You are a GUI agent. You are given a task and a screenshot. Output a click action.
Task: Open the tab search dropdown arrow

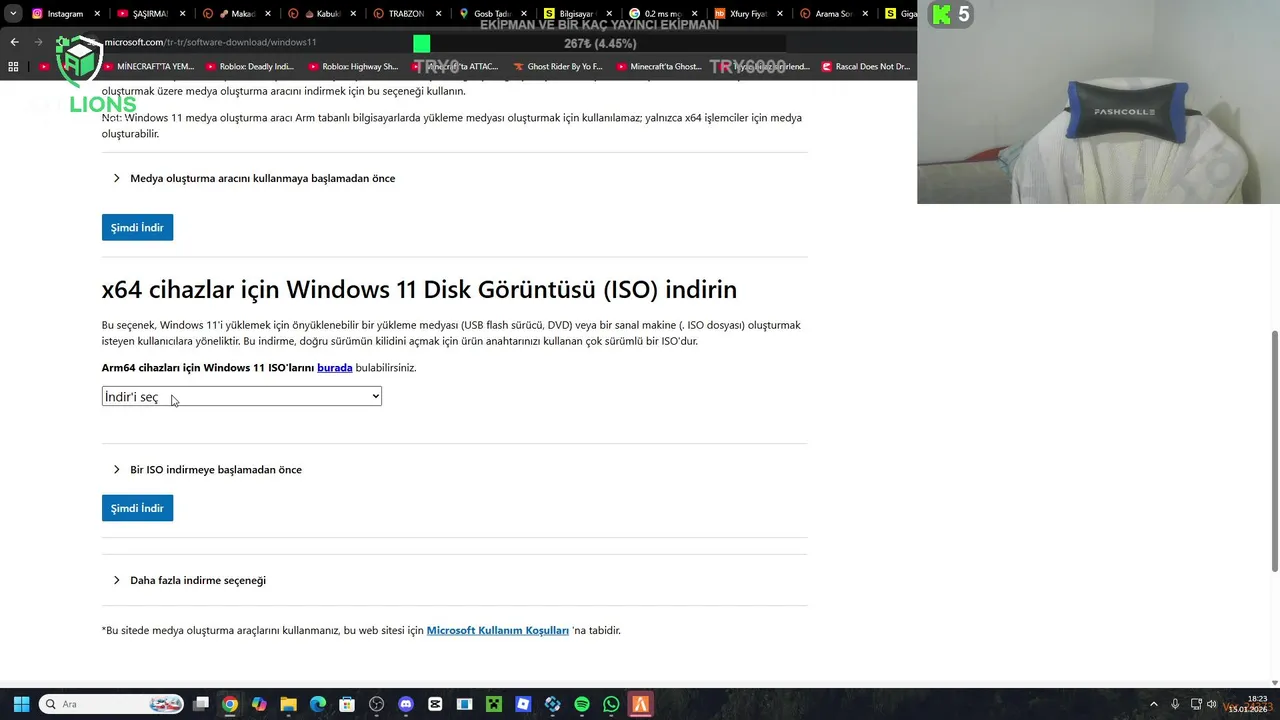pos(13,14)
